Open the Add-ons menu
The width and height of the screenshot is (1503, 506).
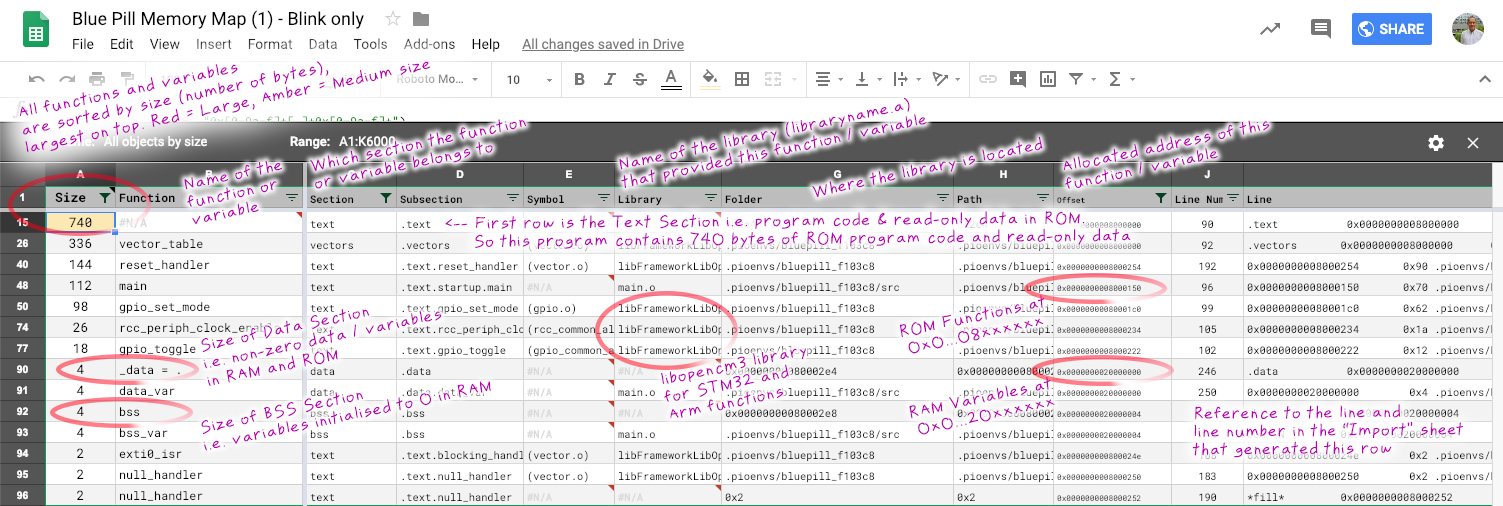[x=429, y=44]
